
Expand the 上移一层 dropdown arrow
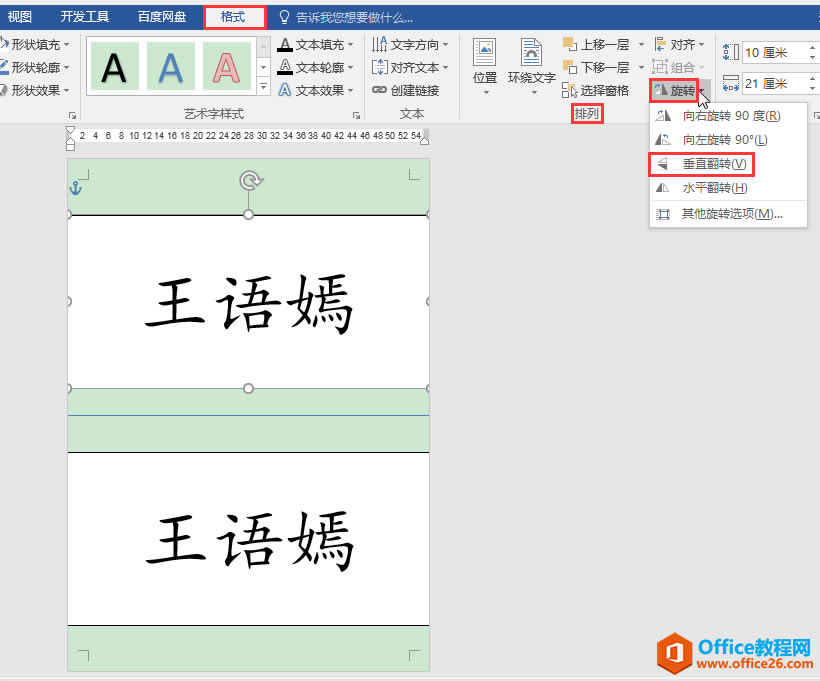click(641, 44)
